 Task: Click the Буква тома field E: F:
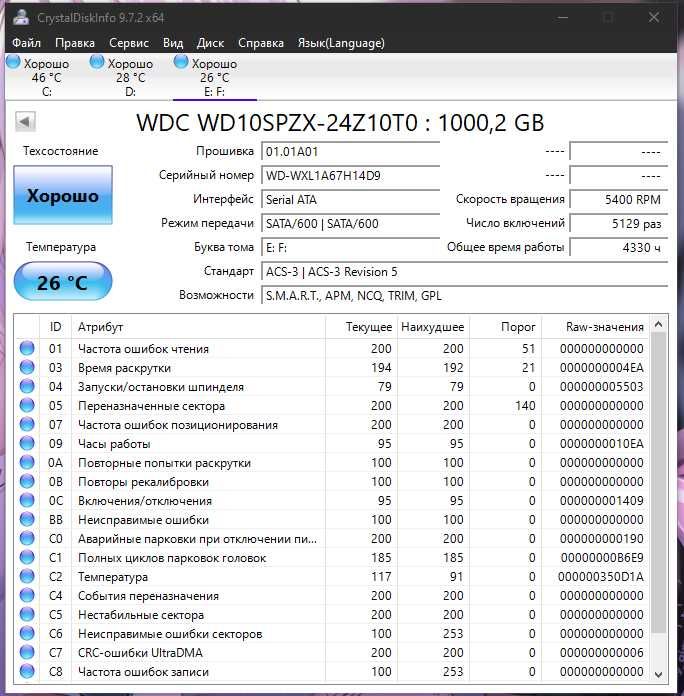351,248
